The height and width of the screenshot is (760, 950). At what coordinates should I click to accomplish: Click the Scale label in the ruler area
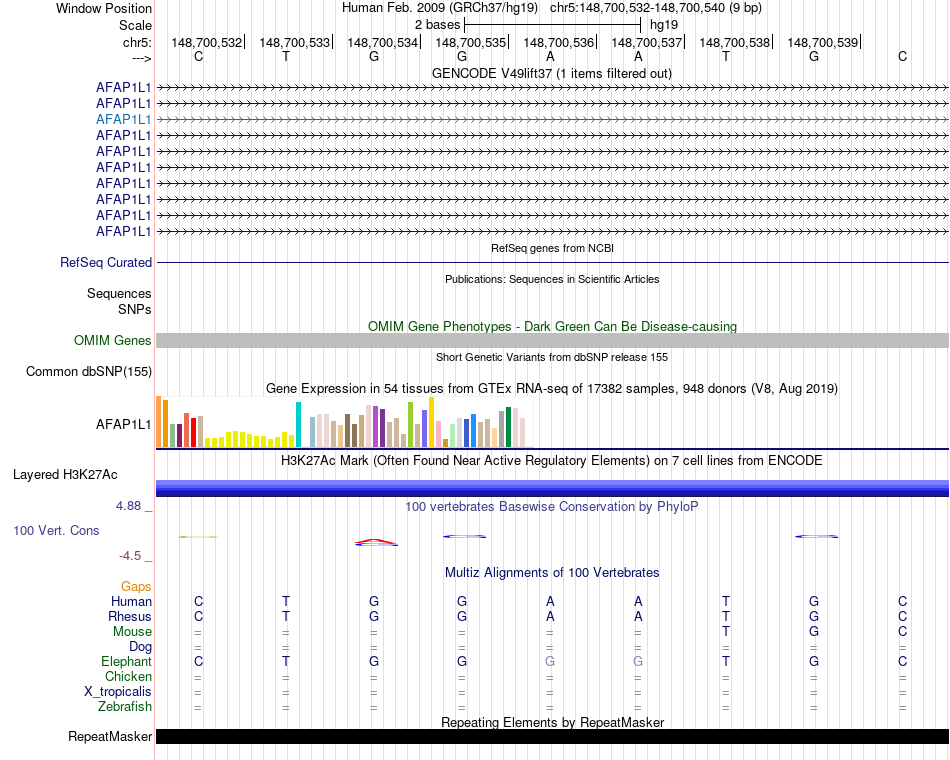tap(135, 25)
